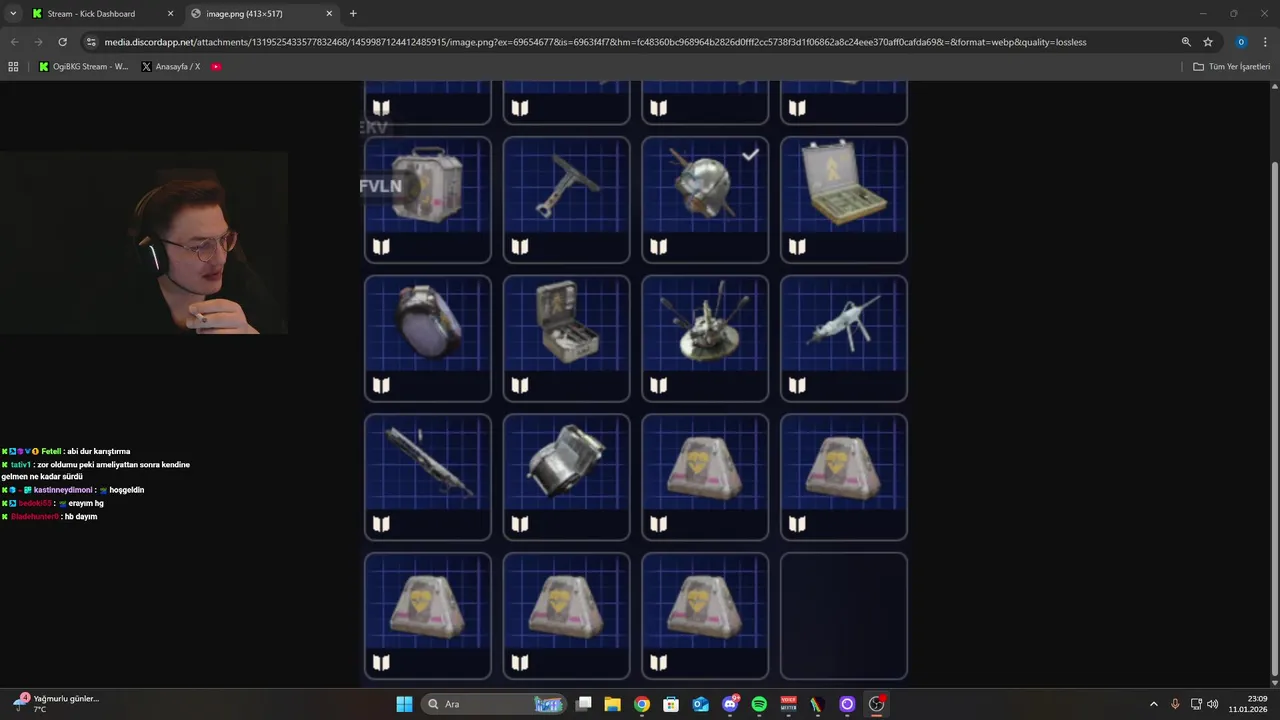Click the mounted turret gun item card
The image size is (1280, 720).
tap(843, 339)
